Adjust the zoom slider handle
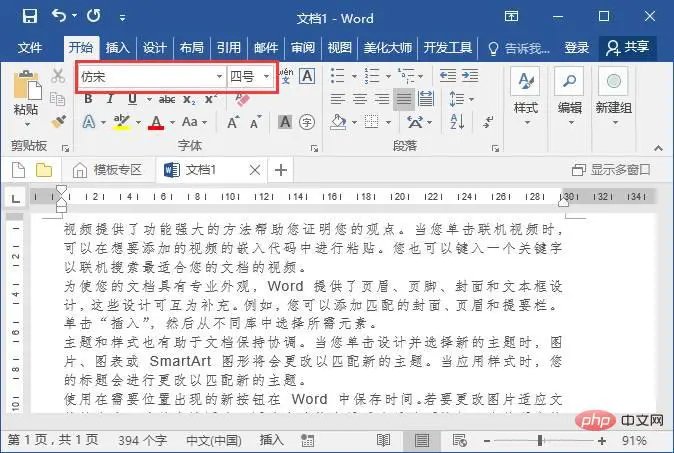674x453 pixels. click(x=540, y=440)
